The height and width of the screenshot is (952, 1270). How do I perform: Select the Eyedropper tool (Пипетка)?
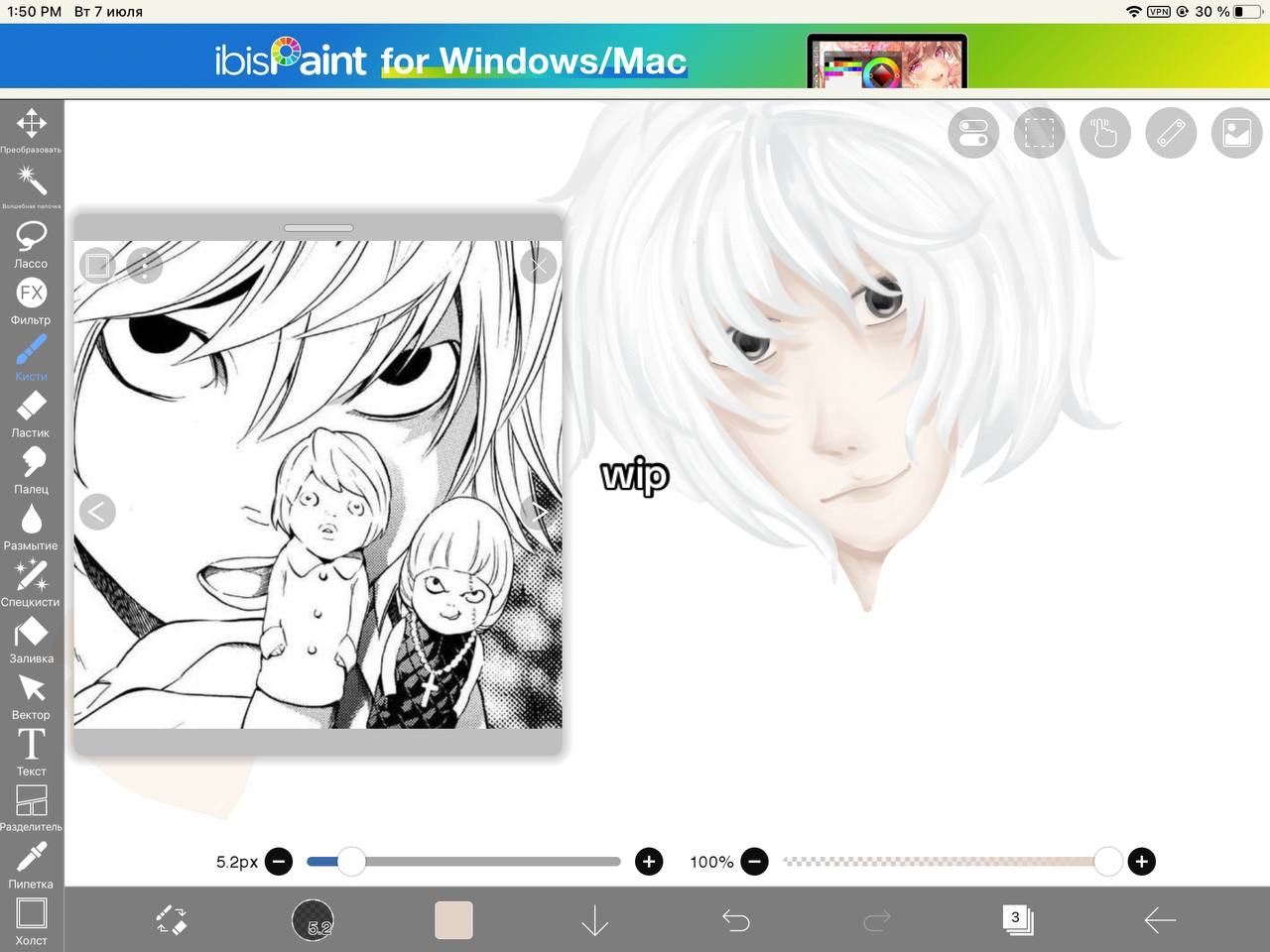pyautogui.click(x=31, y=865)
